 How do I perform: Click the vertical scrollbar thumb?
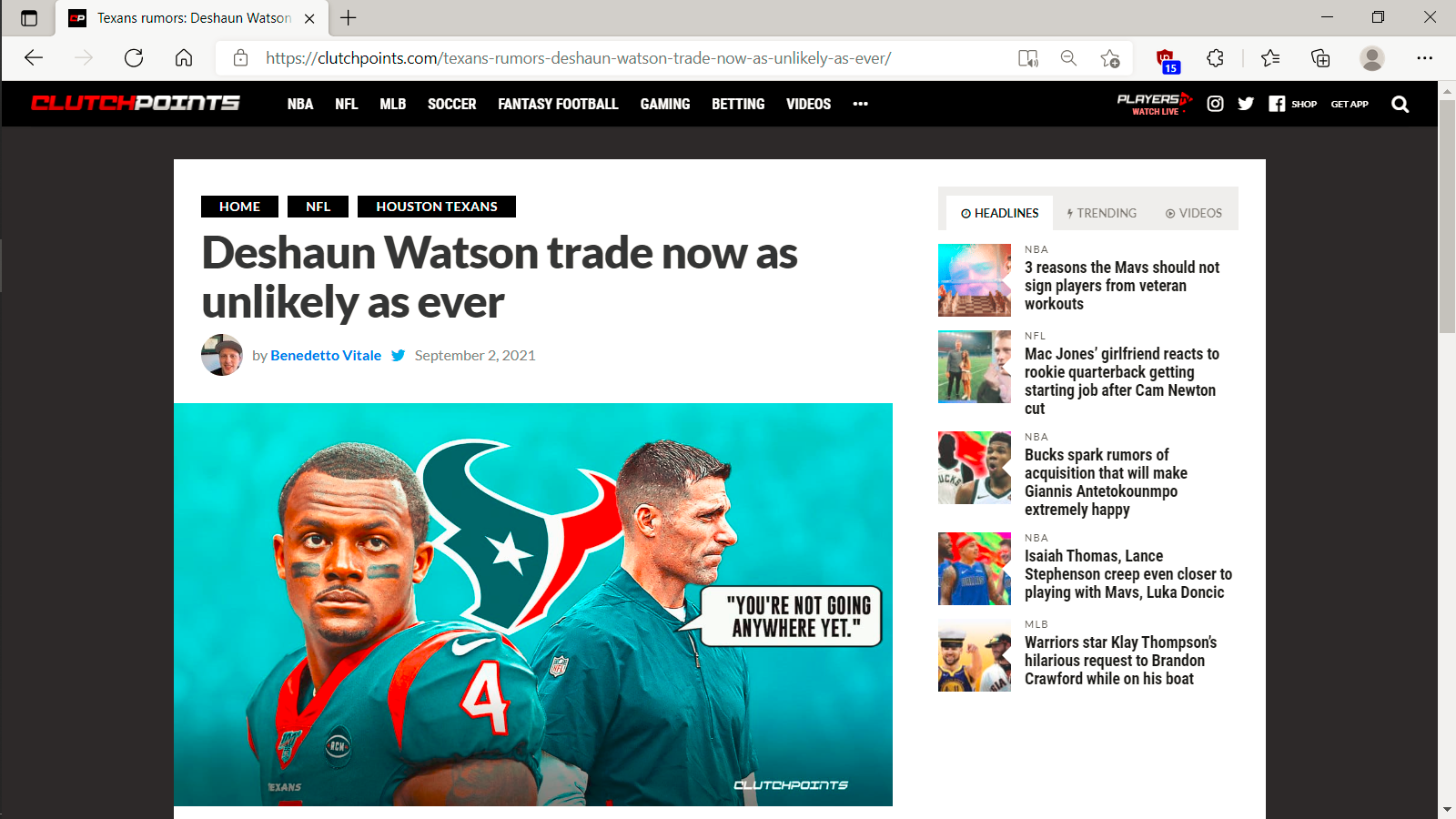point(1447,216)
